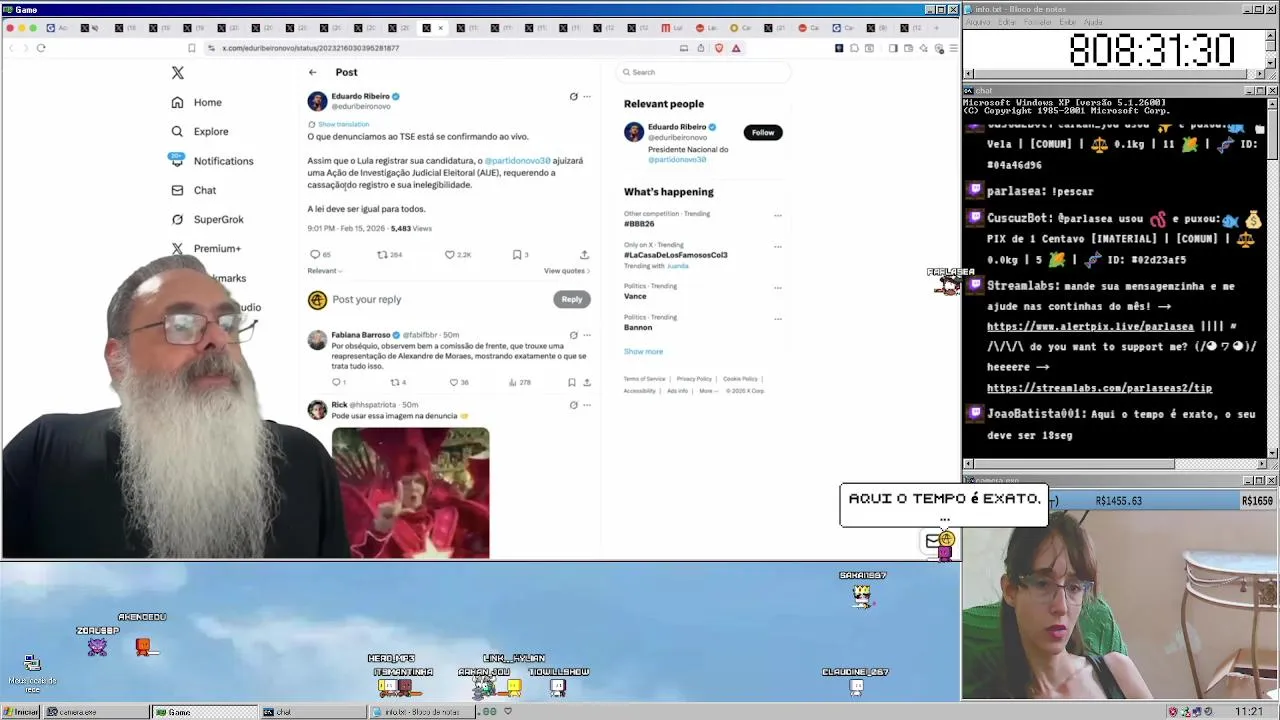This screenshot has width=1280, height=720.
Task: View analytics showing 278 on Fabiana's reply
Action: [x=519, y=382]
